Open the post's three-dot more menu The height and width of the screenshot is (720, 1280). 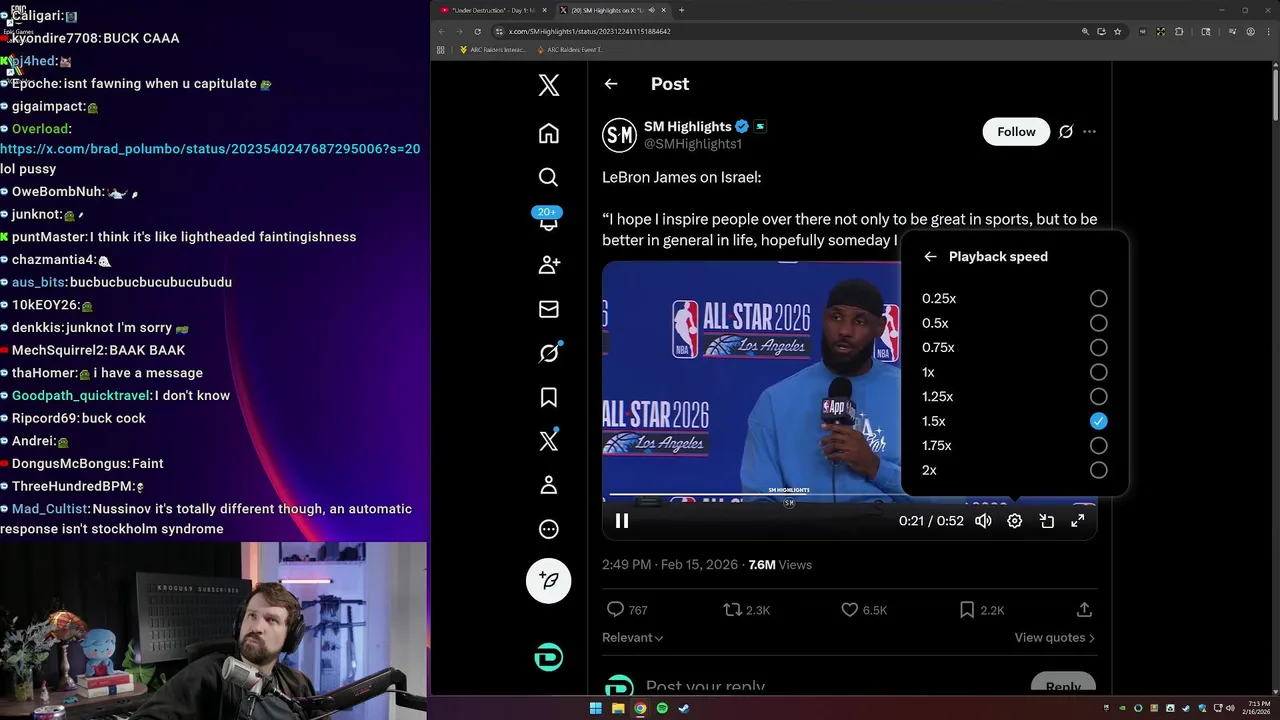point(1089,132)
